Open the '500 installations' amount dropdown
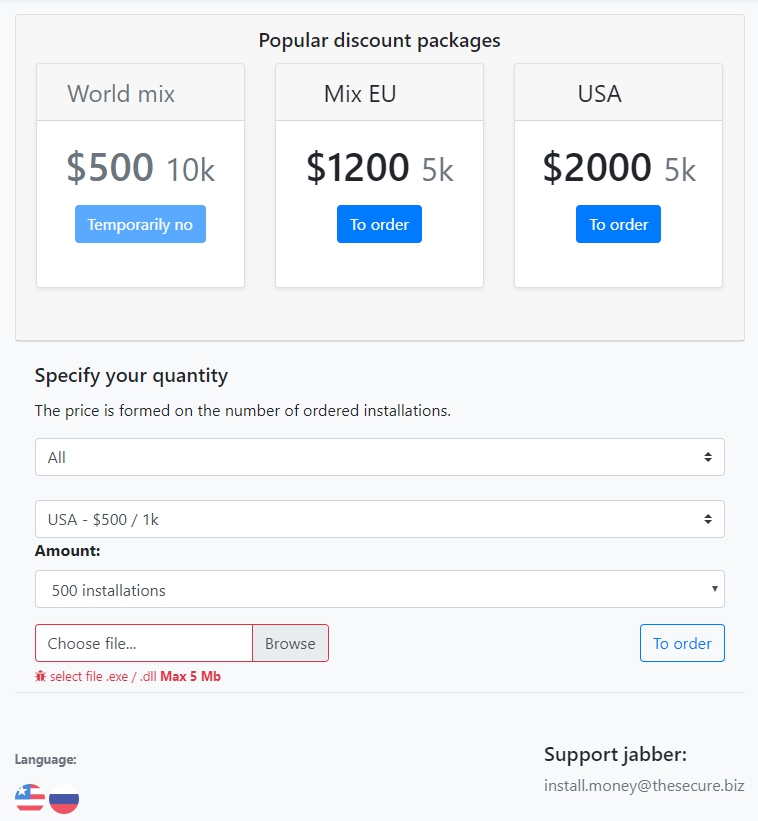 click(380, 589)
